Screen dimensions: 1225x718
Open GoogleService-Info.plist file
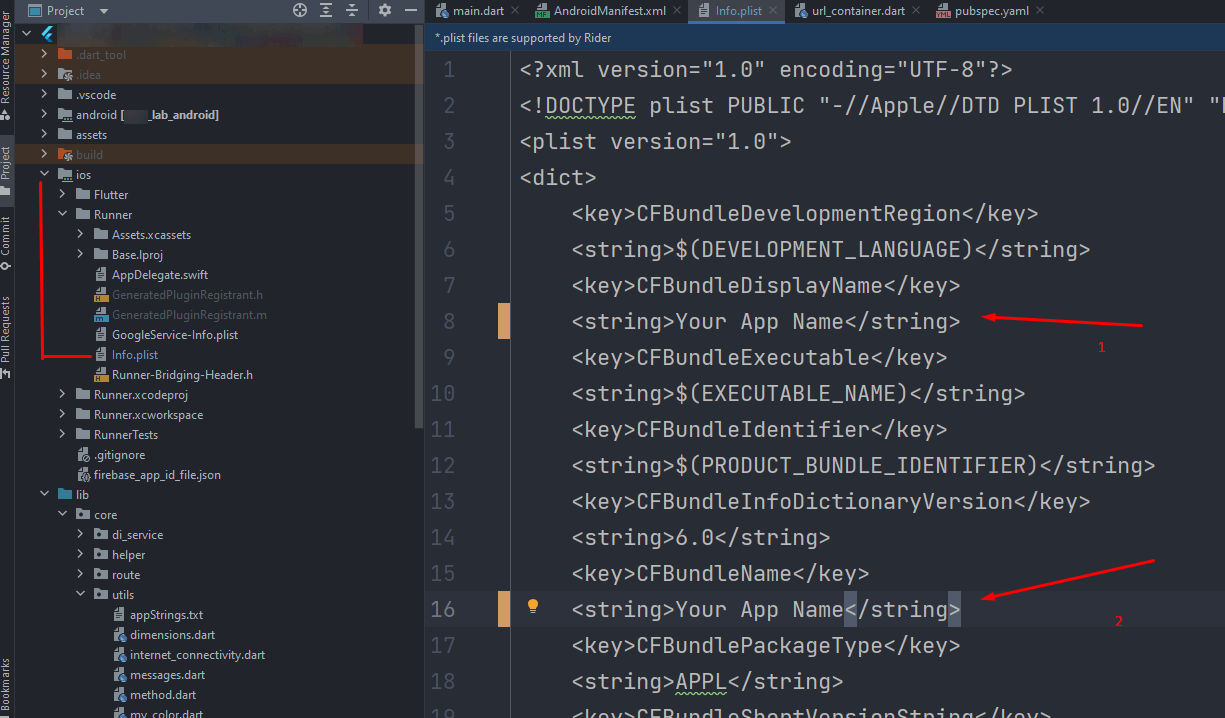point(174,335)
